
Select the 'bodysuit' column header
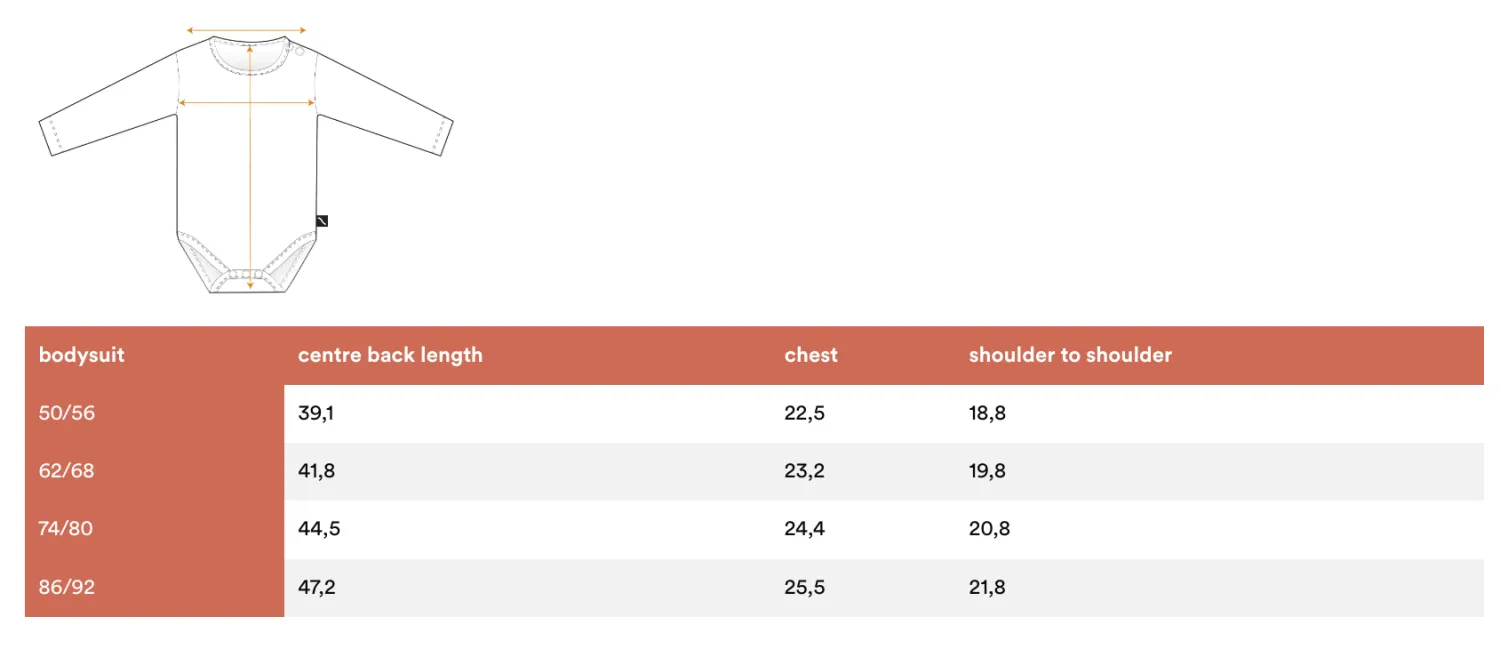[x=82, y=355]
